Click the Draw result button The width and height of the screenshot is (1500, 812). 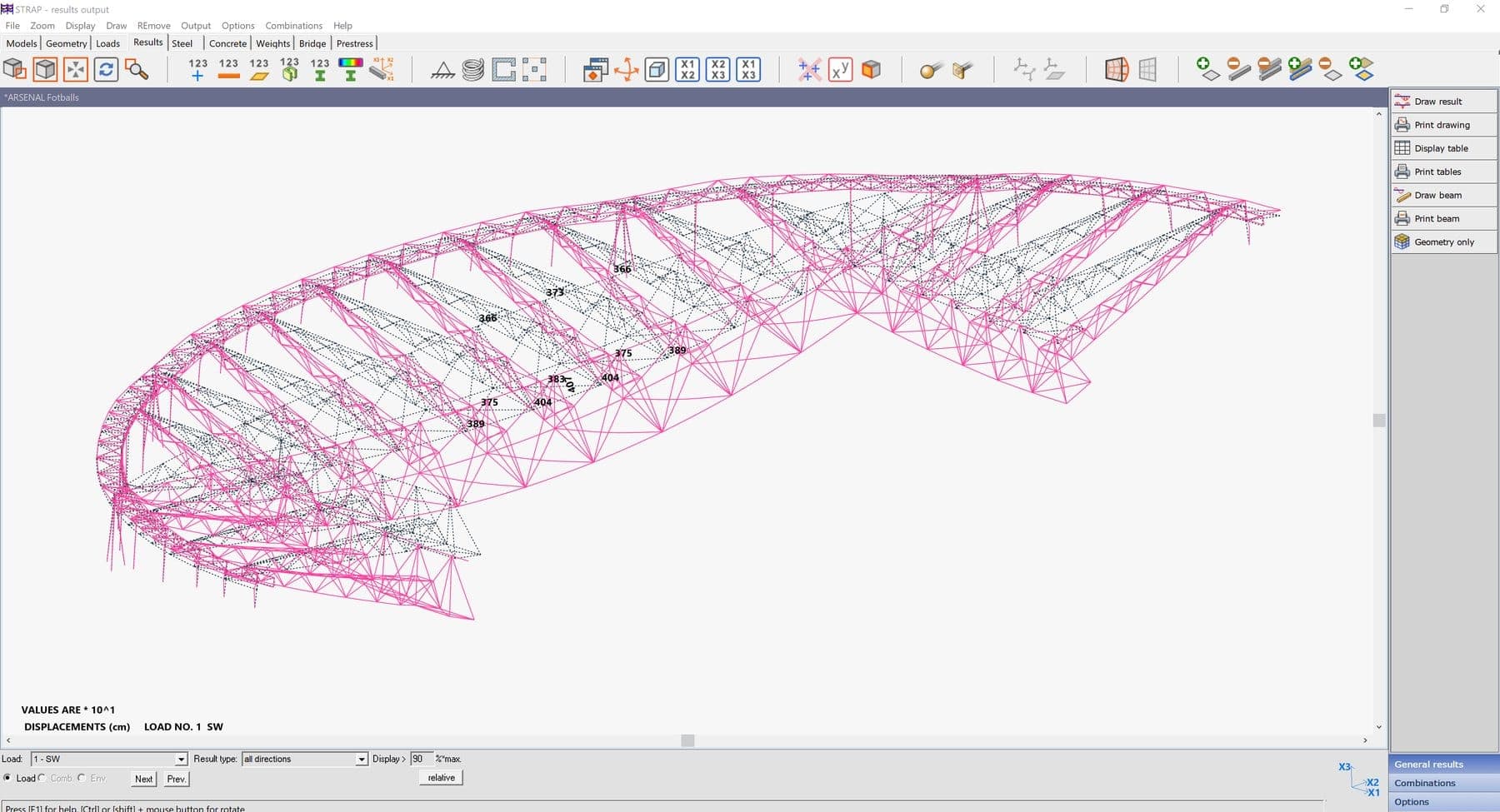[1443, 102]
